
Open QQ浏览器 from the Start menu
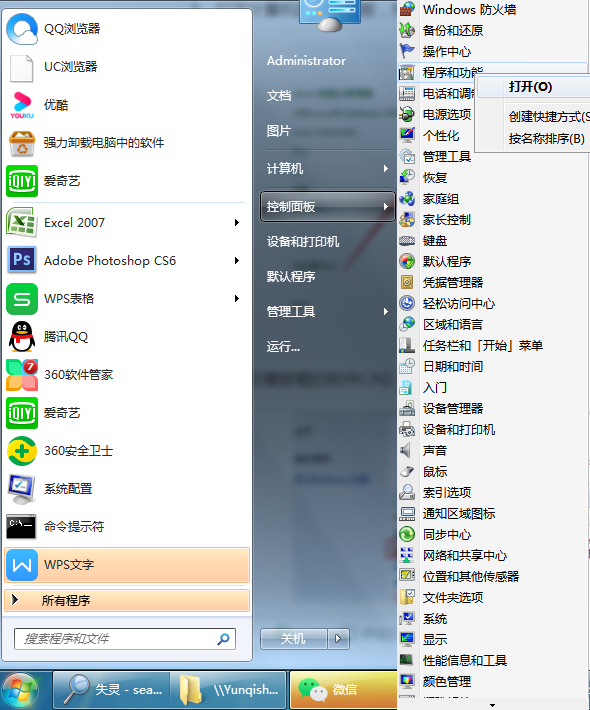click(x=22, y=29)
